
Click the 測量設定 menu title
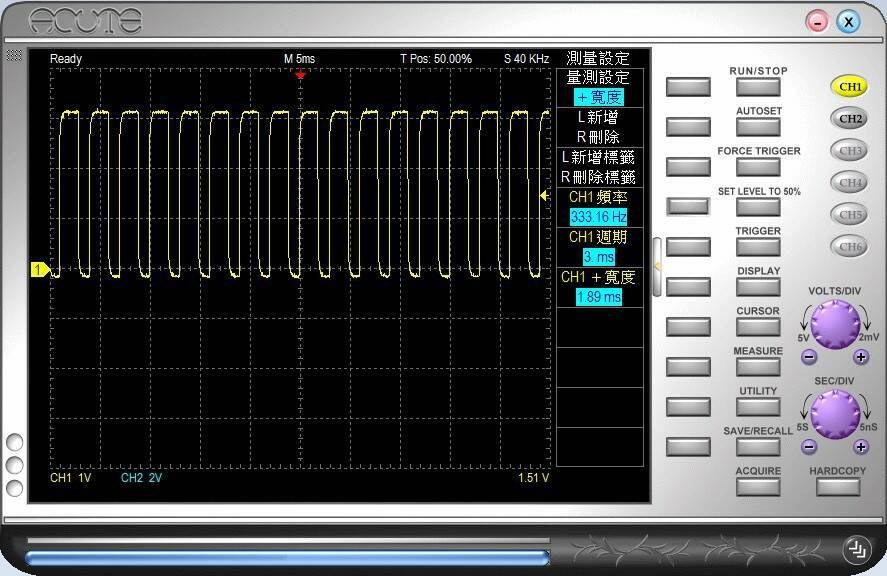pos(598,58)
